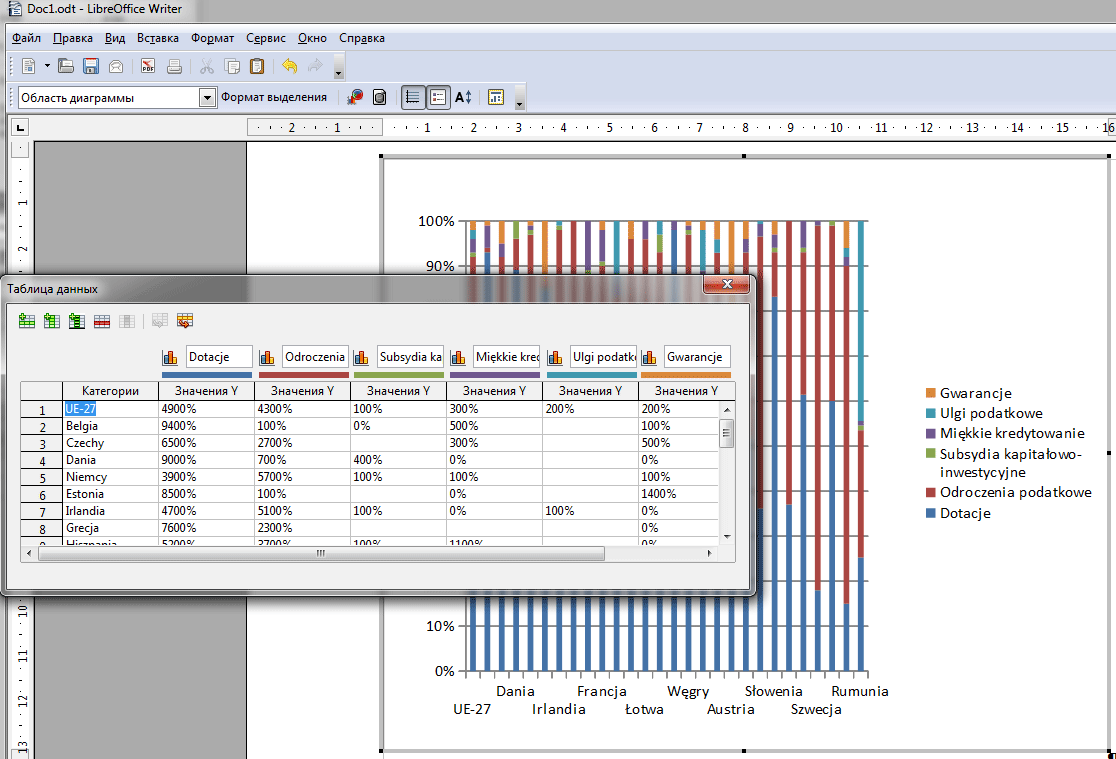Click the Redo arrow icon

click(x=315, y=66)
